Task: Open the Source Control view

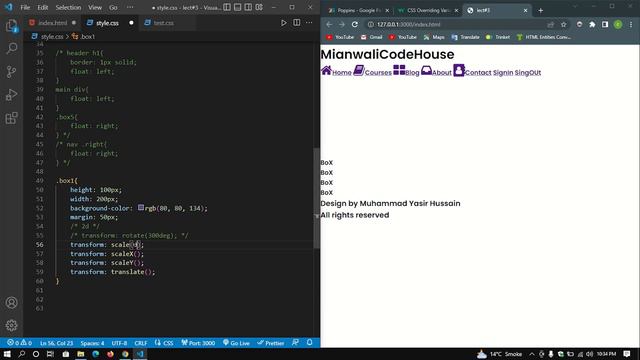Action: point(11,72)
